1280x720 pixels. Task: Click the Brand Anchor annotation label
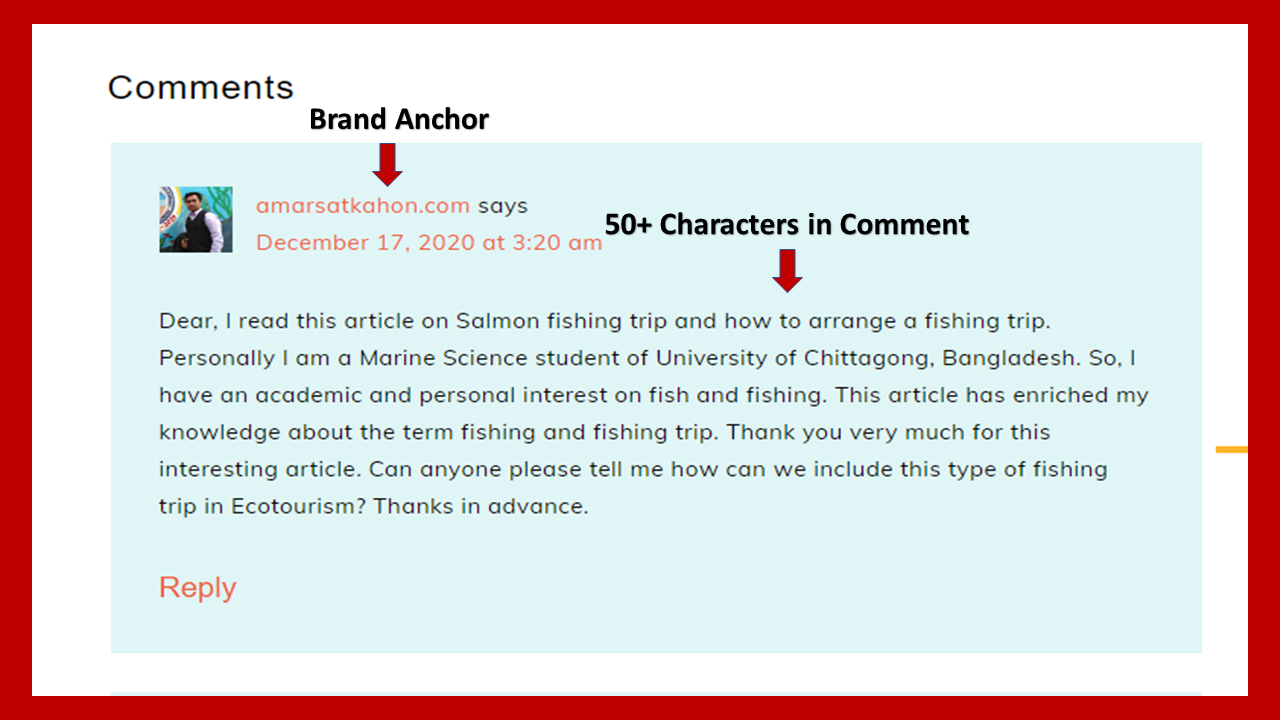(x=398, y=119)
